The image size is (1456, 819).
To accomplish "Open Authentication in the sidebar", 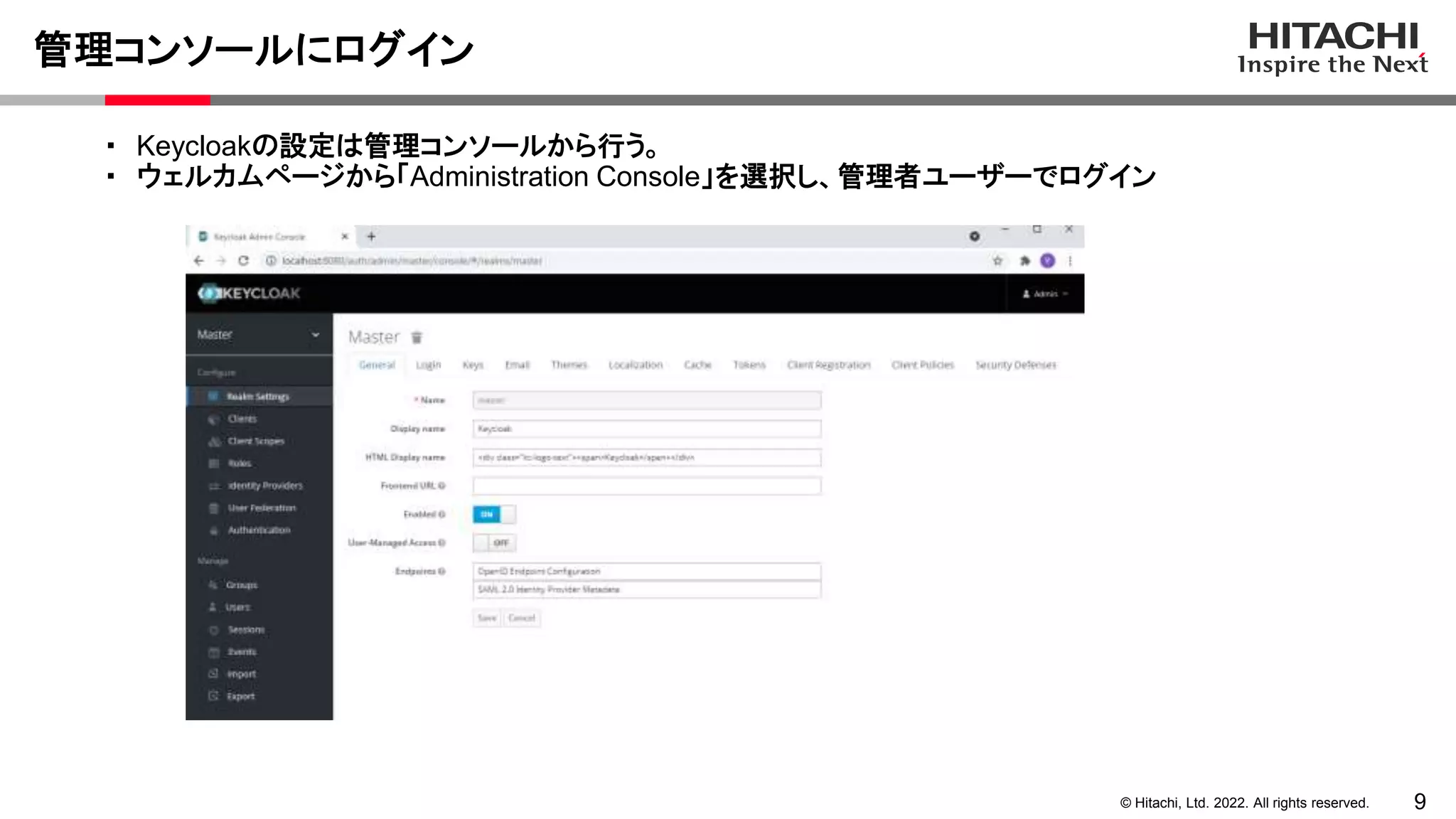I will coord(259,530).
